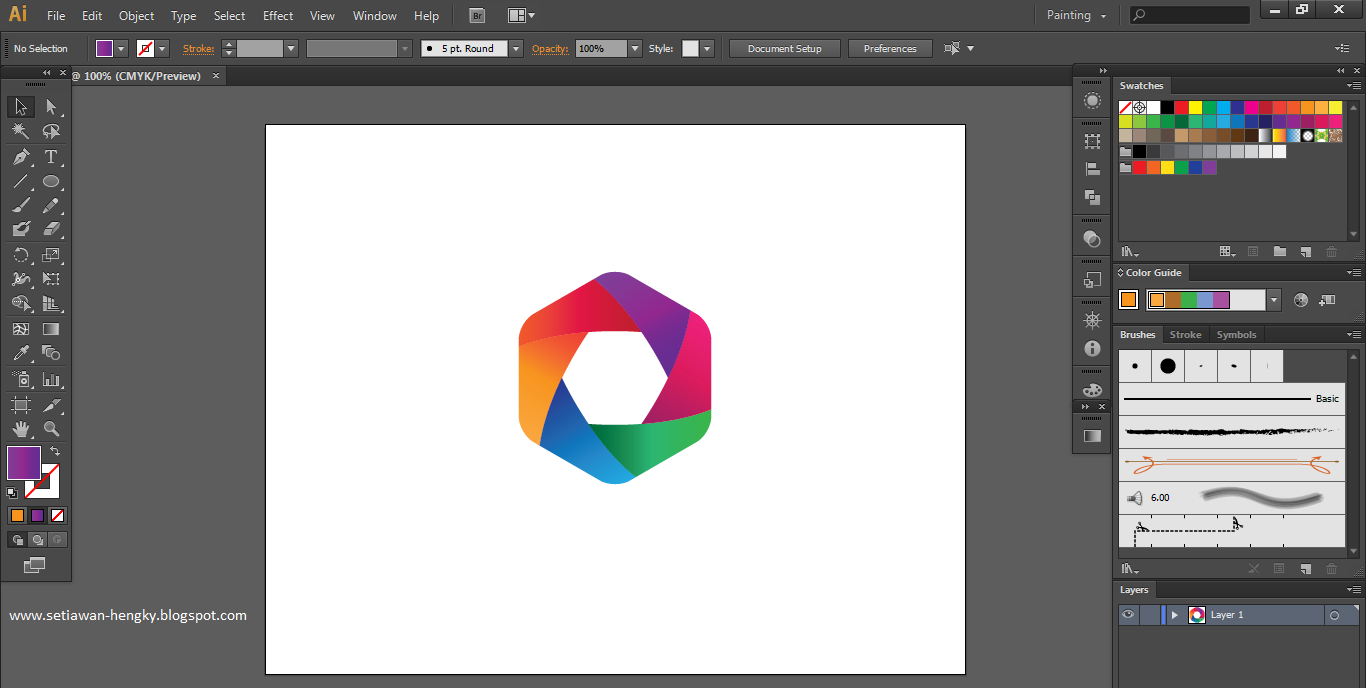Open the Painting workspace switcher
Image resolution: width=1366 pixels, height=688 pixels.
click(x=1076, y=16)
